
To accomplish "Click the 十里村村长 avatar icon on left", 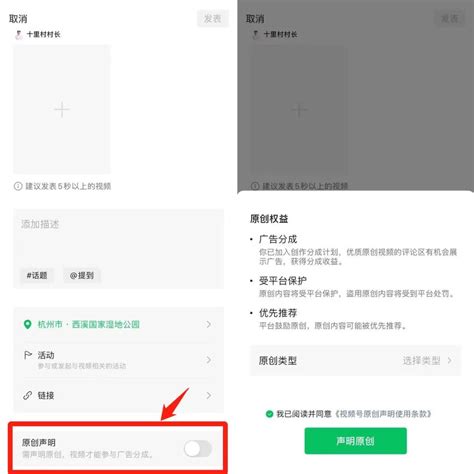I will pos(19,34).
